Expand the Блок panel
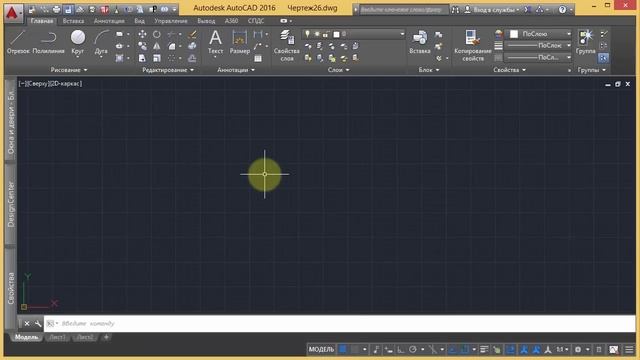The height and width of the screenshot is (360, 640). point(429,70)
